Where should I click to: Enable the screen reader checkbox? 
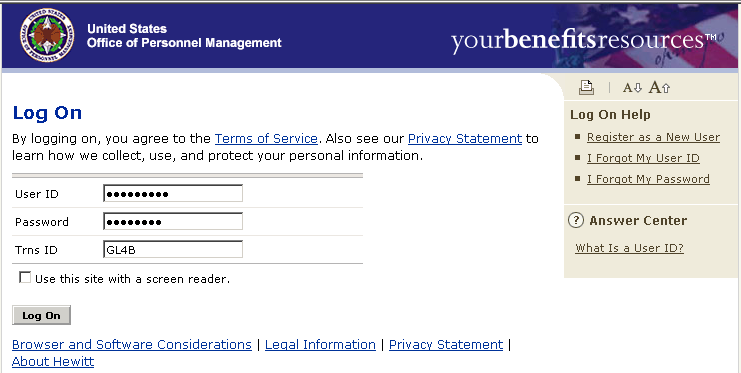click(25, 277)
